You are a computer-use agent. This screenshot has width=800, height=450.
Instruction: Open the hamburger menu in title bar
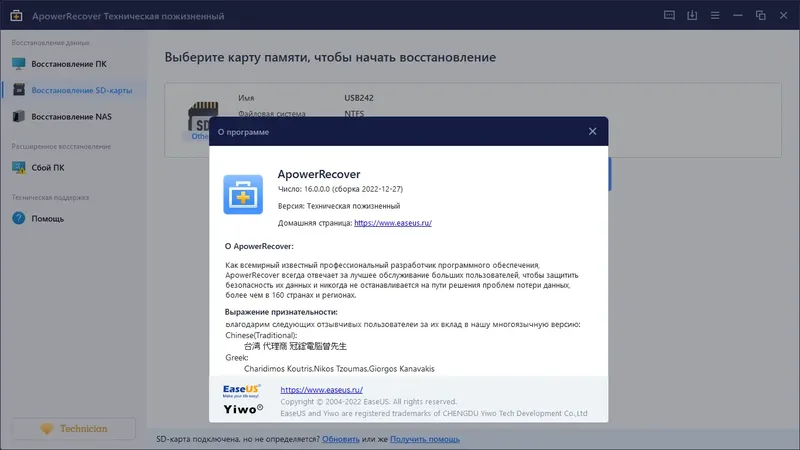(x=715, y=15)
